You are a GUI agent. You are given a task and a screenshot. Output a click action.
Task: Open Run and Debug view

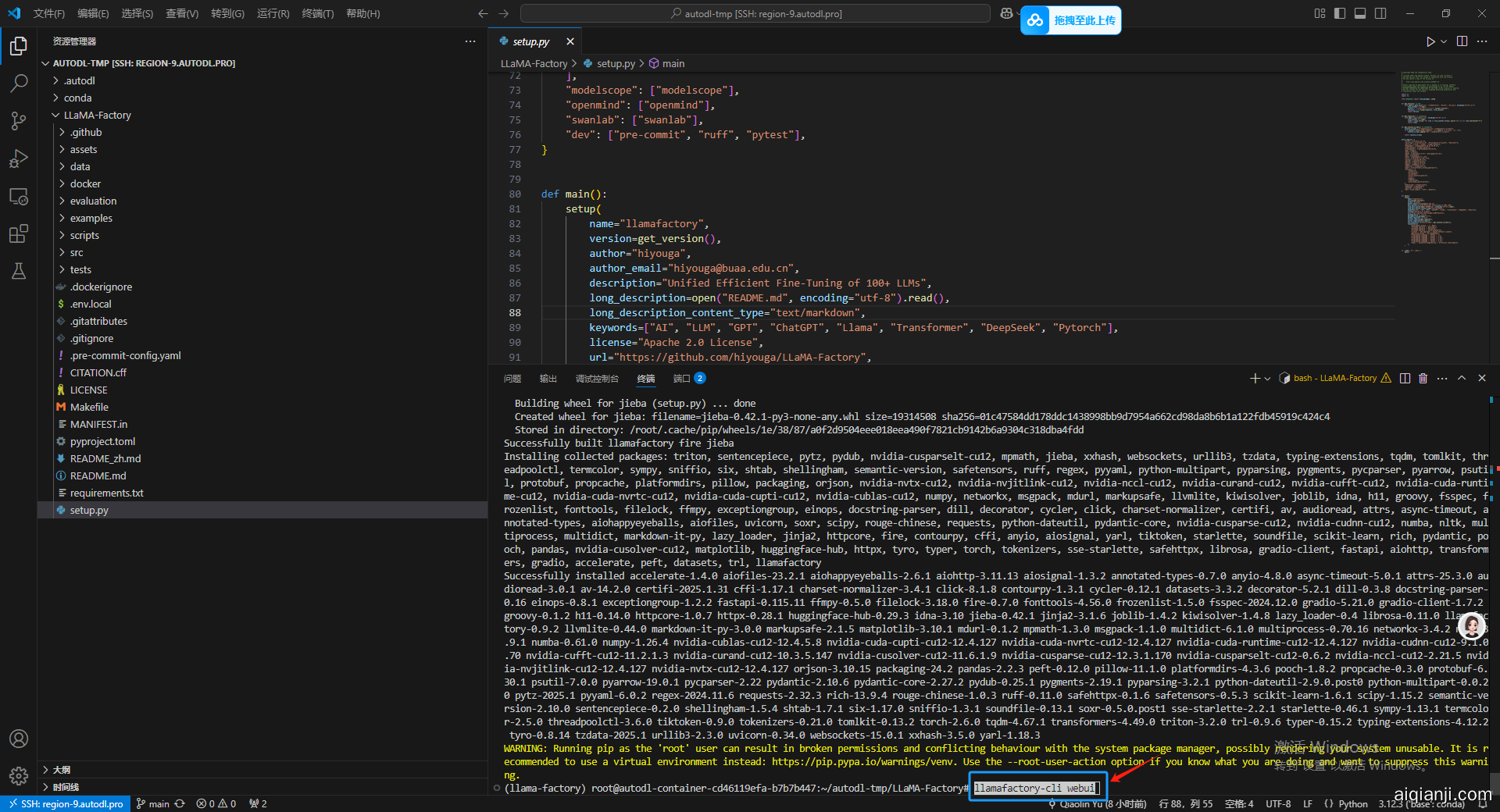pos(19,158)
